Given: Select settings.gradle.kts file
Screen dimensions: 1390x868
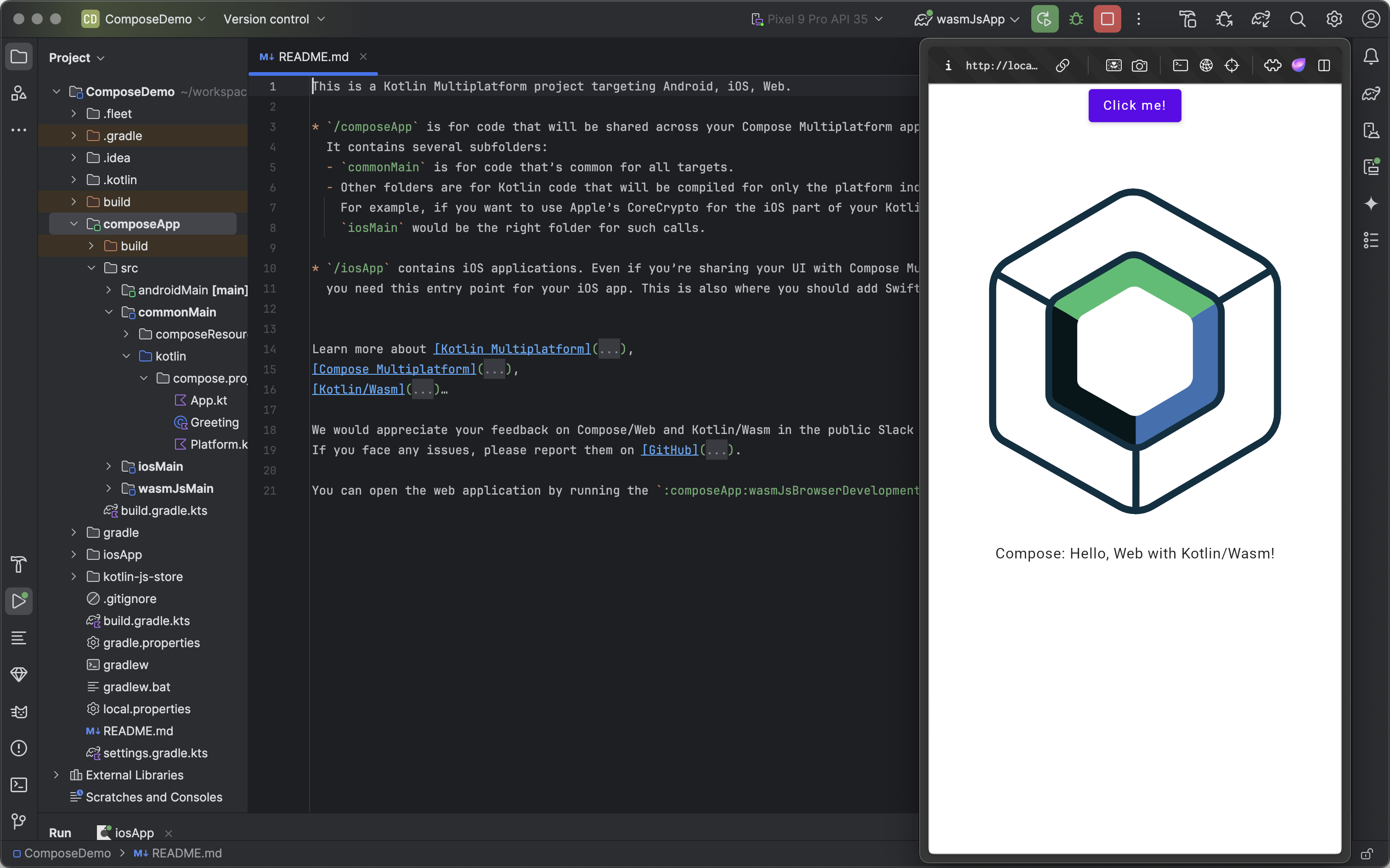Looking at the screenshot, I should (x=147, y=753).
